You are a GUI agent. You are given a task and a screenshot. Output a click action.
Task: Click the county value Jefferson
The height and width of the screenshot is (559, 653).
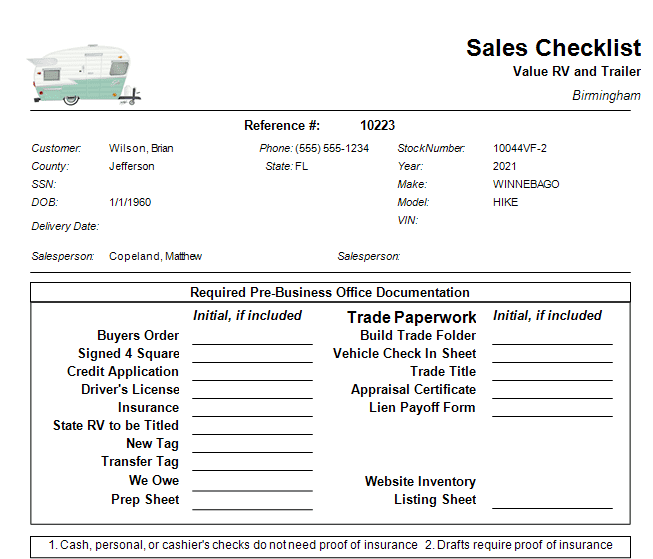132,166
